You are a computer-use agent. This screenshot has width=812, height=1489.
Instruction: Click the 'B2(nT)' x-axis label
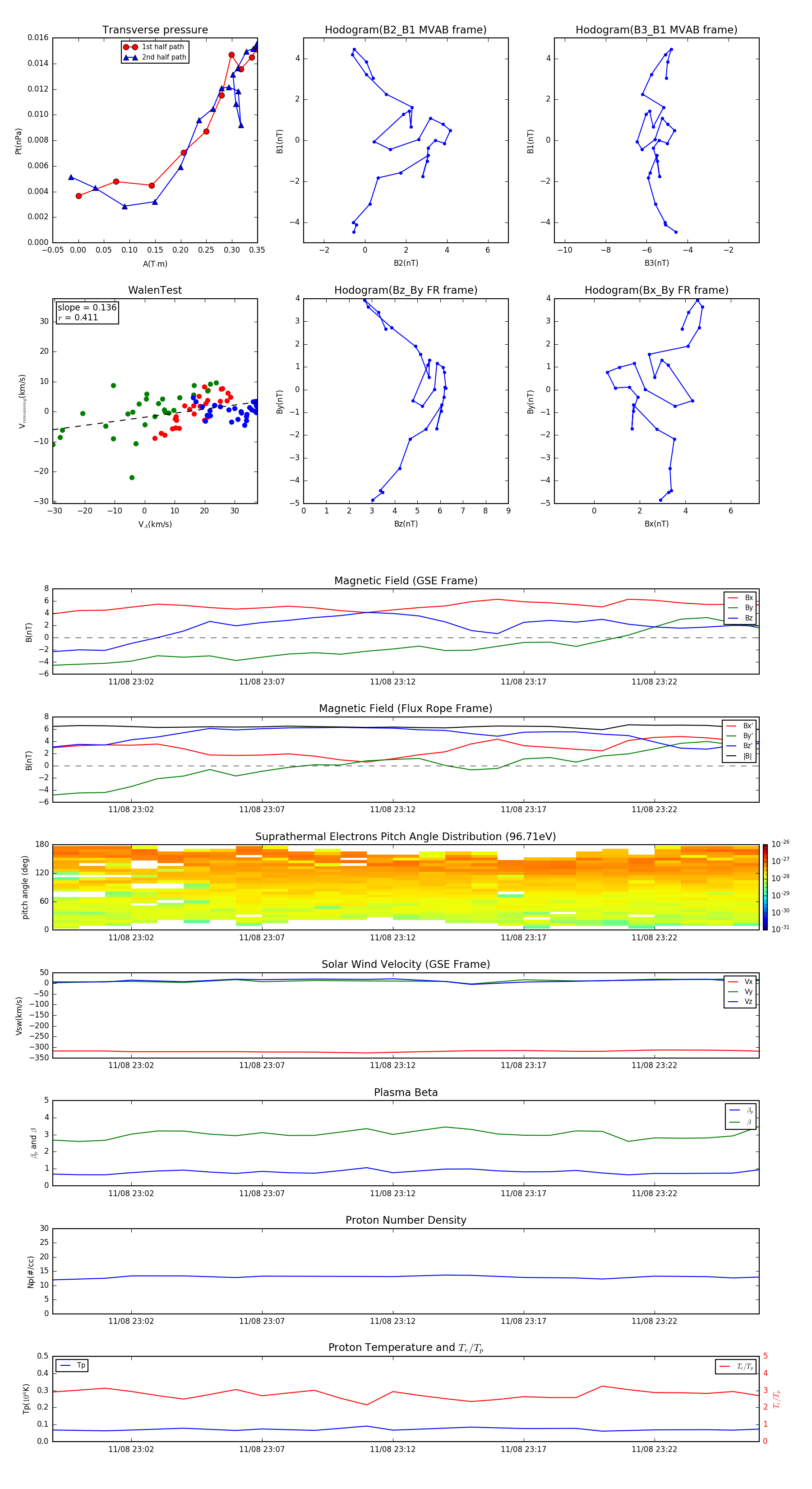click(x=406, y=263)
